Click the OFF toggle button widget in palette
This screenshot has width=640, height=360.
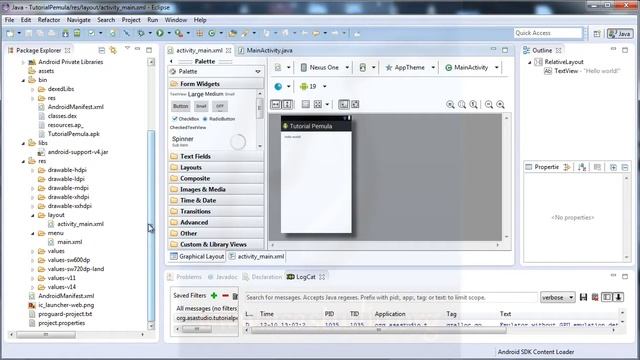(x=220, y=106)
